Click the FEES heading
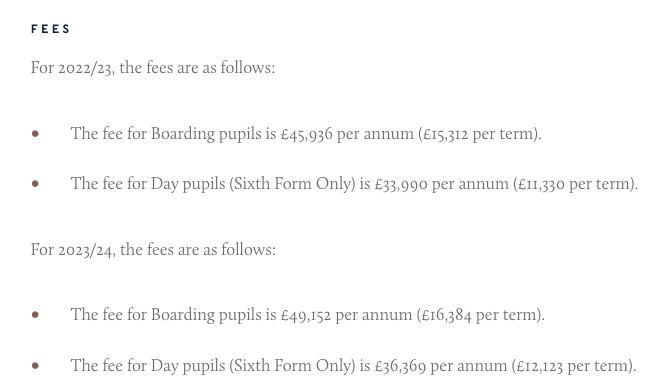The height and width of the screenshot is (390, 670). pyautogui.click(x=50, y=29)
